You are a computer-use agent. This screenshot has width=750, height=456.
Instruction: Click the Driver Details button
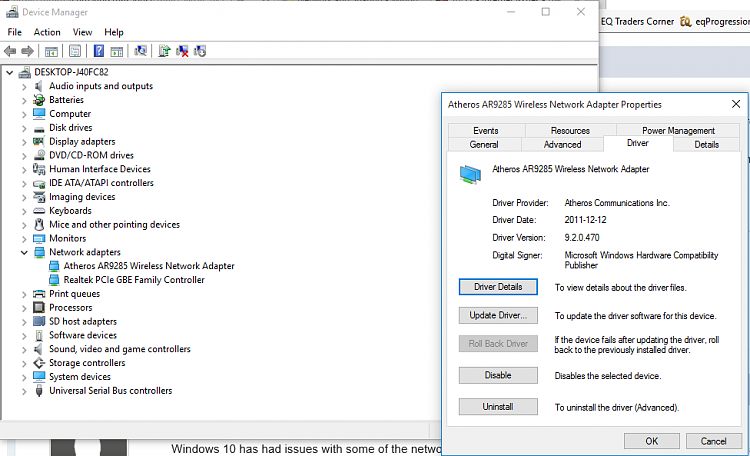(x=498, y=287)
